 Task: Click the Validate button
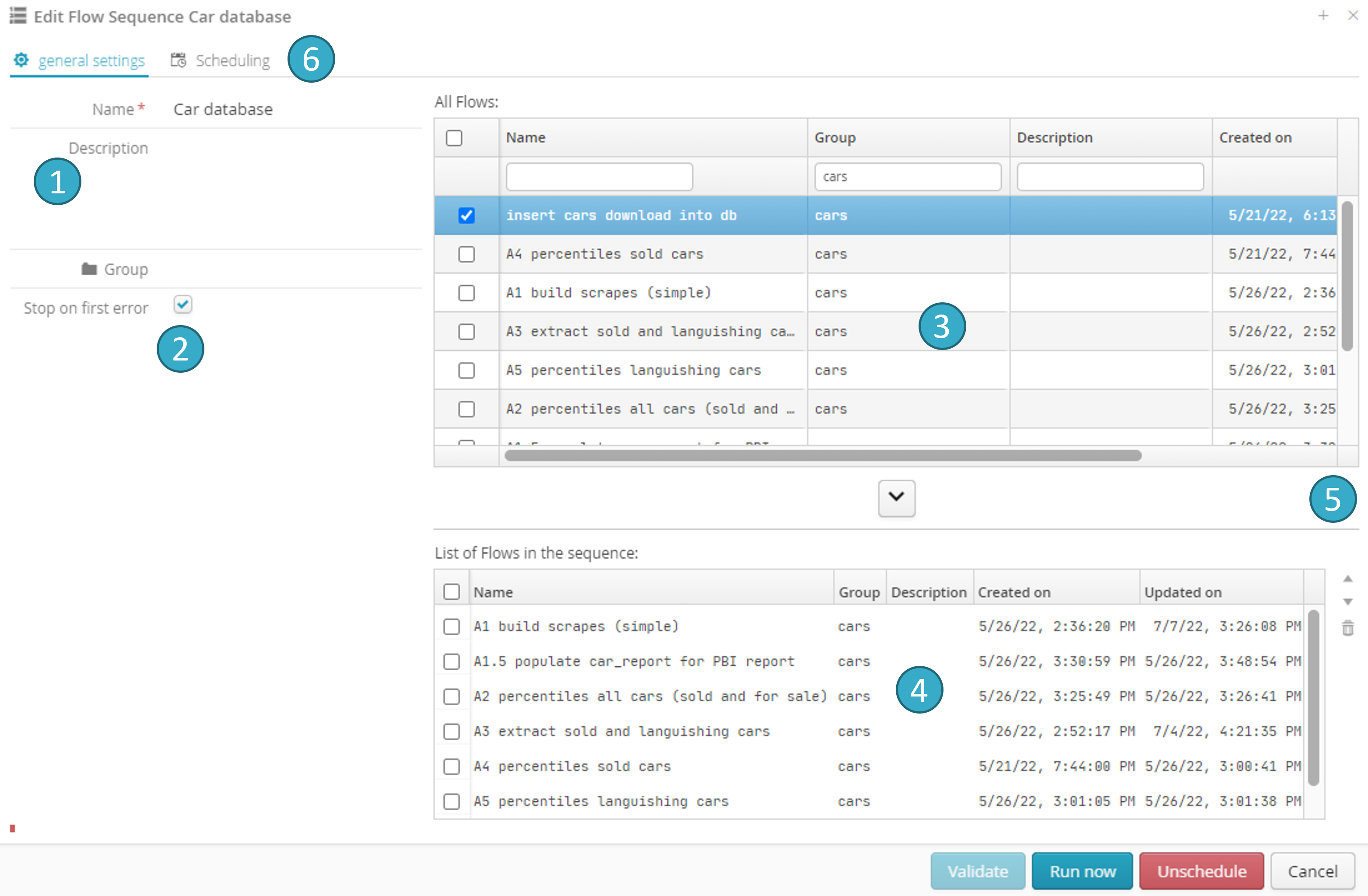[978, 871]
